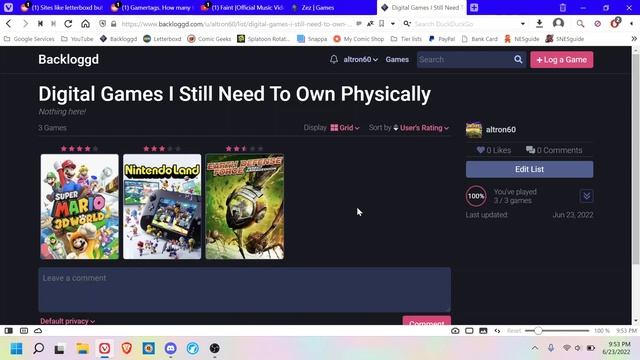
Task: Expand the played progress chevron box
Action: (x=587, y=196)
